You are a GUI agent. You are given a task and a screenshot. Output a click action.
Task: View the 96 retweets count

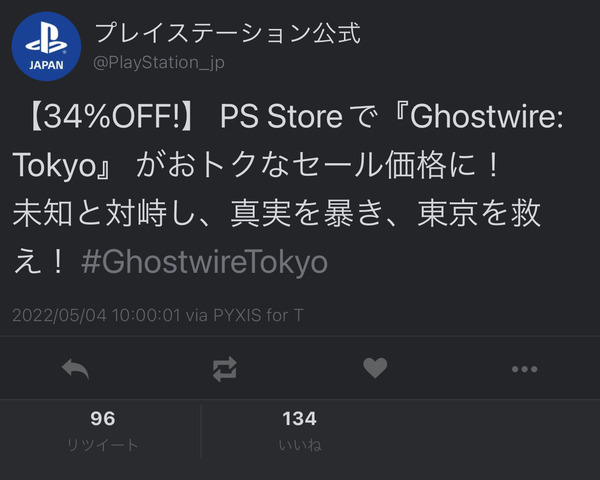click(103, 418)
